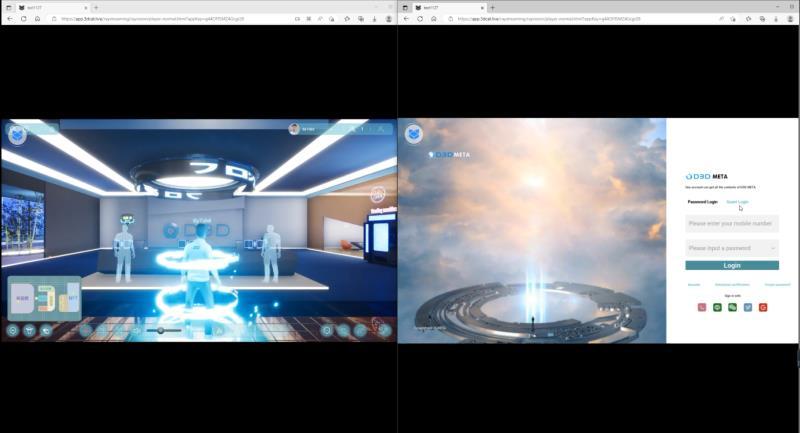Click the user avatar in the scene header
This screenshot has height=433, width=800.
[x=294, y=129]
